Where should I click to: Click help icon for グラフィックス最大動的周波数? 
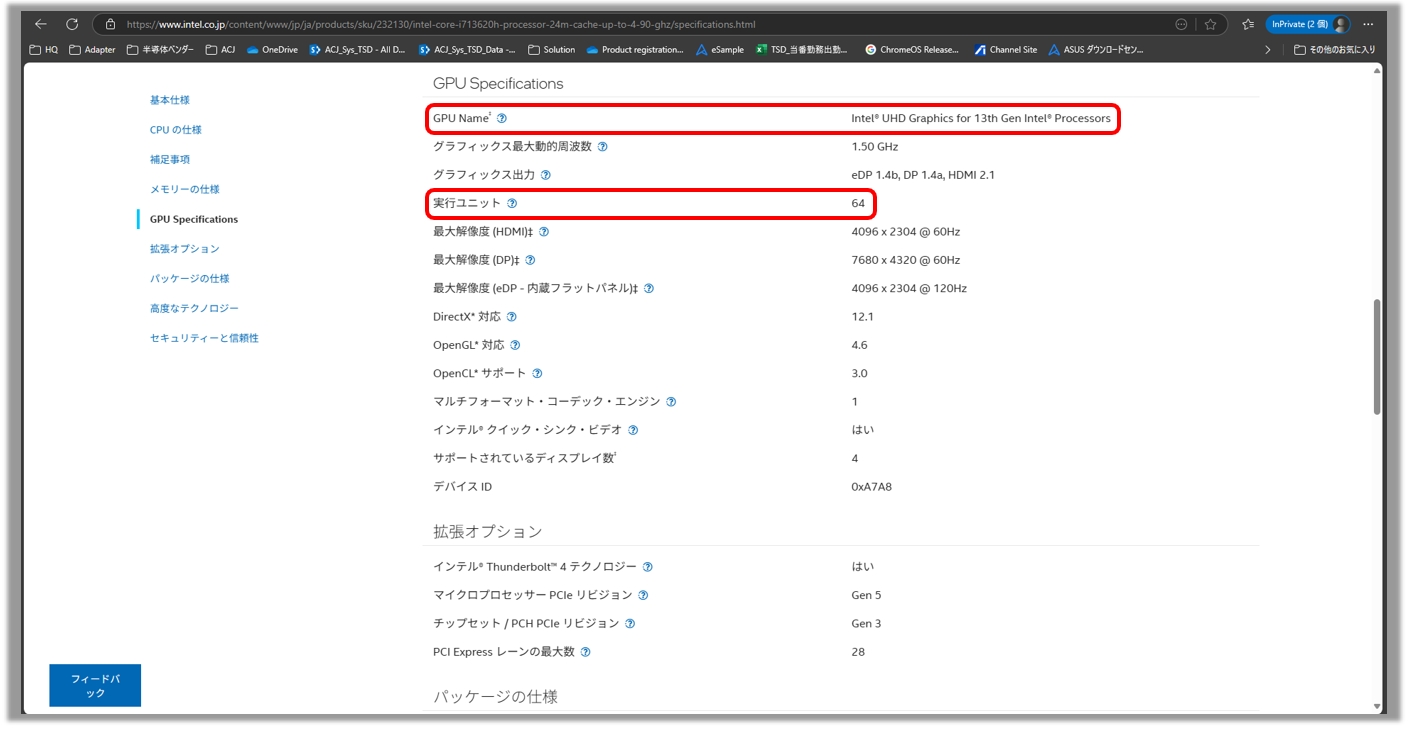tap(602, 146)
